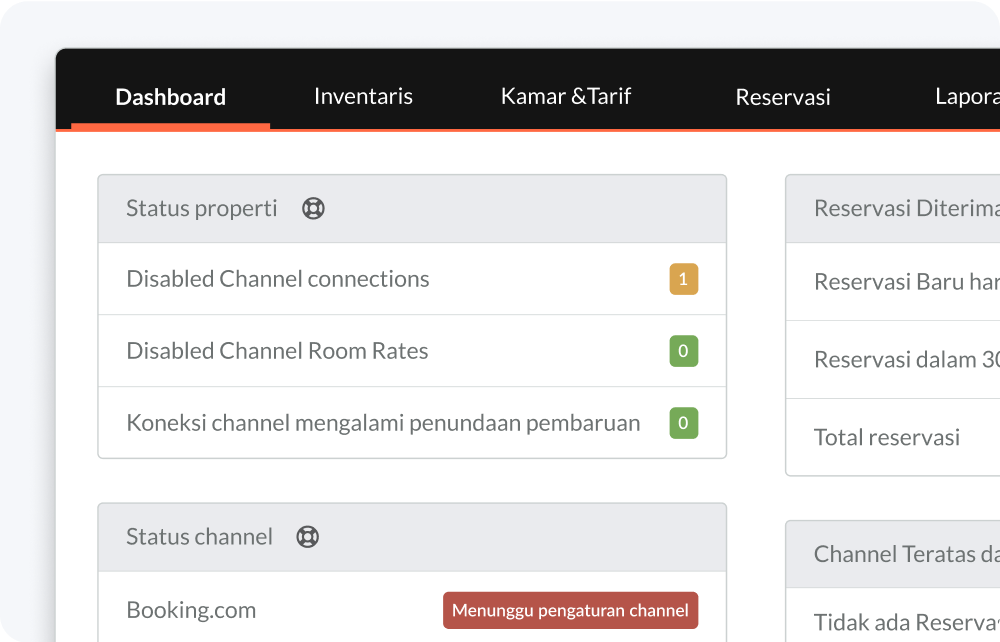Click the Status properti help icon
The image size is (1000, 642).
pyautogui.click(x=313, y=208)
